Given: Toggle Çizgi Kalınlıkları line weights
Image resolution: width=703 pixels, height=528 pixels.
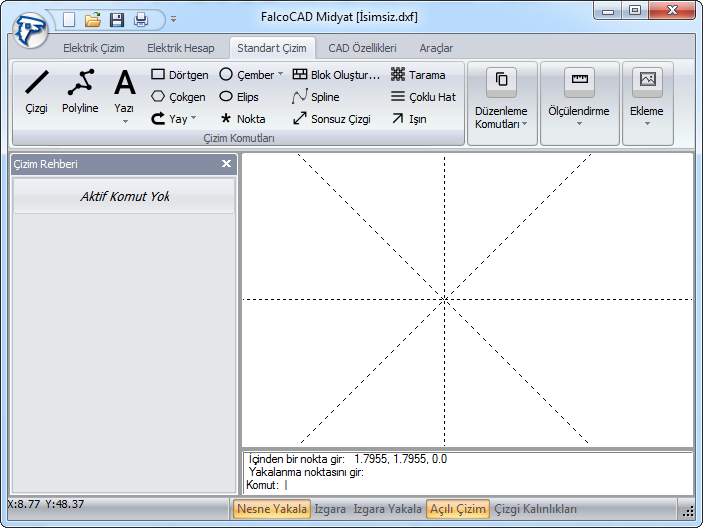Looking at the screenshot, I should tap(535, 509).
